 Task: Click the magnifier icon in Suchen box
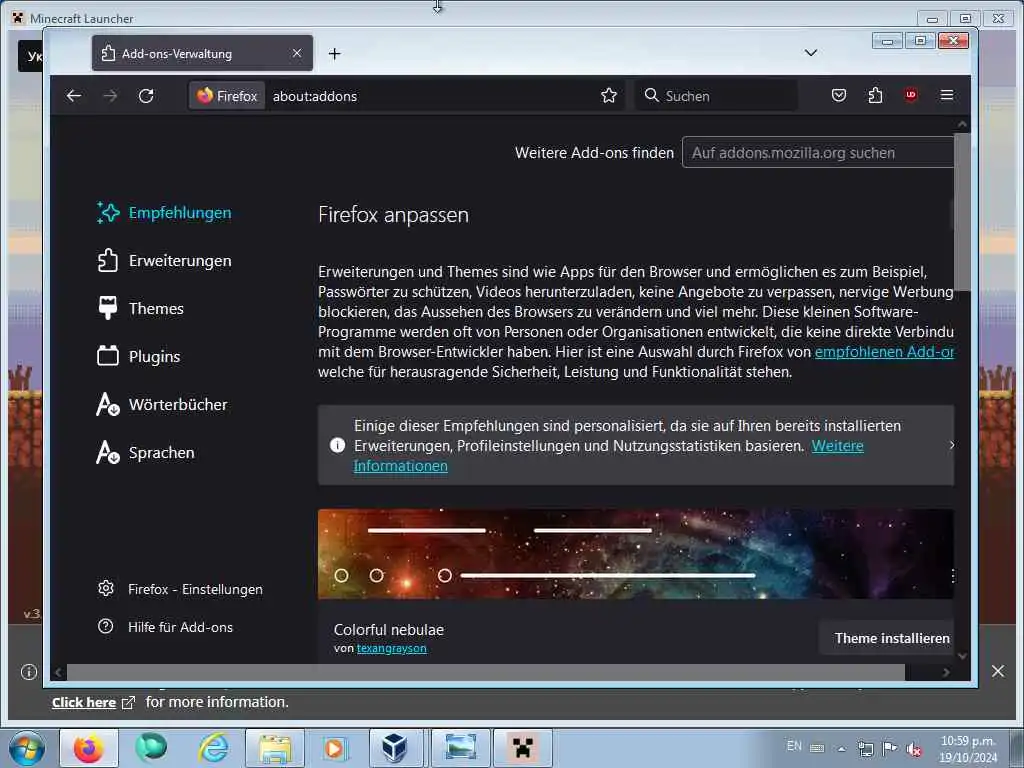(x=651, y=95)
